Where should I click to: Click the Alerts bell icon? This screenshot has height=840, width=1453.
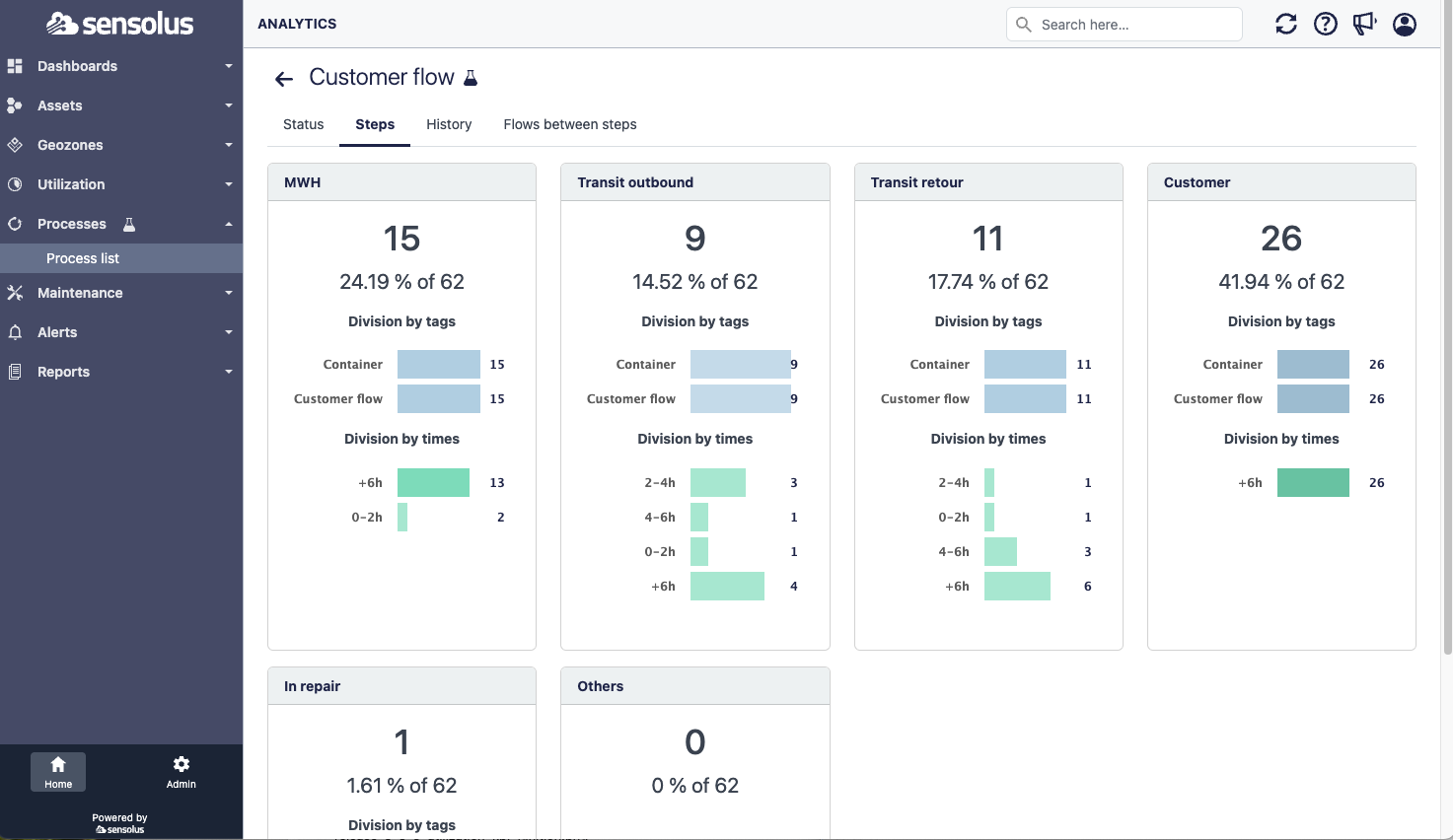coord(15,332)
